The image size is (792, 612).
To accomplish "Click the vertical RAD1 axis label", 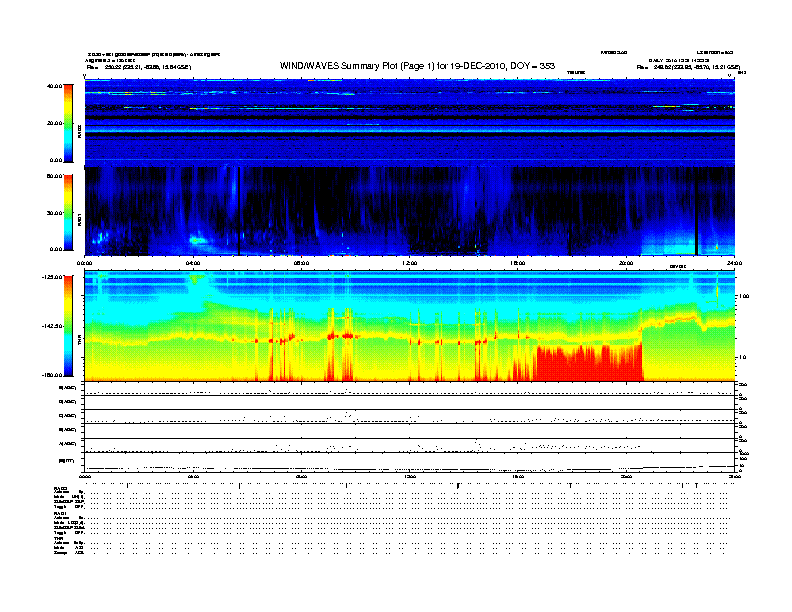I will 79,219.
